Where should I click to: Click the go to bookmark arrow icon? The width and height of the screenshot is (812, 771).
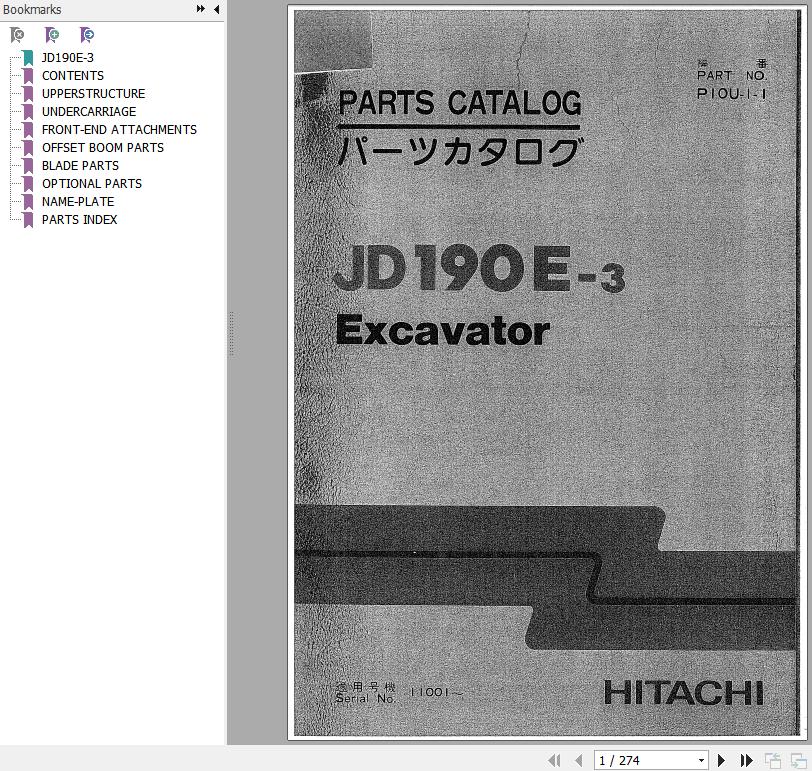87,35
